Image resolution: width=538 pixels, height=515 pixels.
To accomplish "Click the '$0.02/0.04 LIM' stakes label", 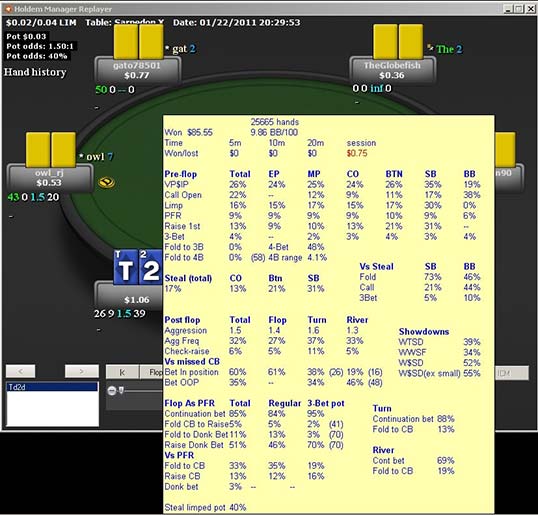I will point(41,23).
